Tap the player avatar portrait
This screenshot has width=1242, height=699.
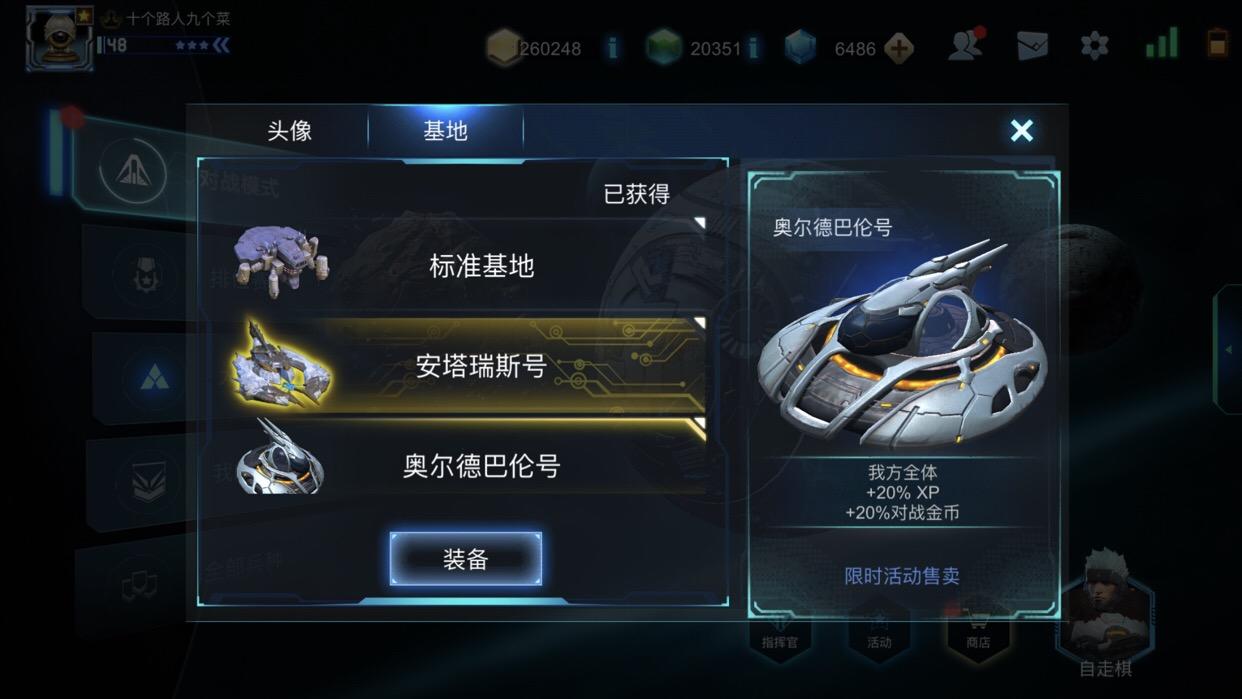coord(60,39)
